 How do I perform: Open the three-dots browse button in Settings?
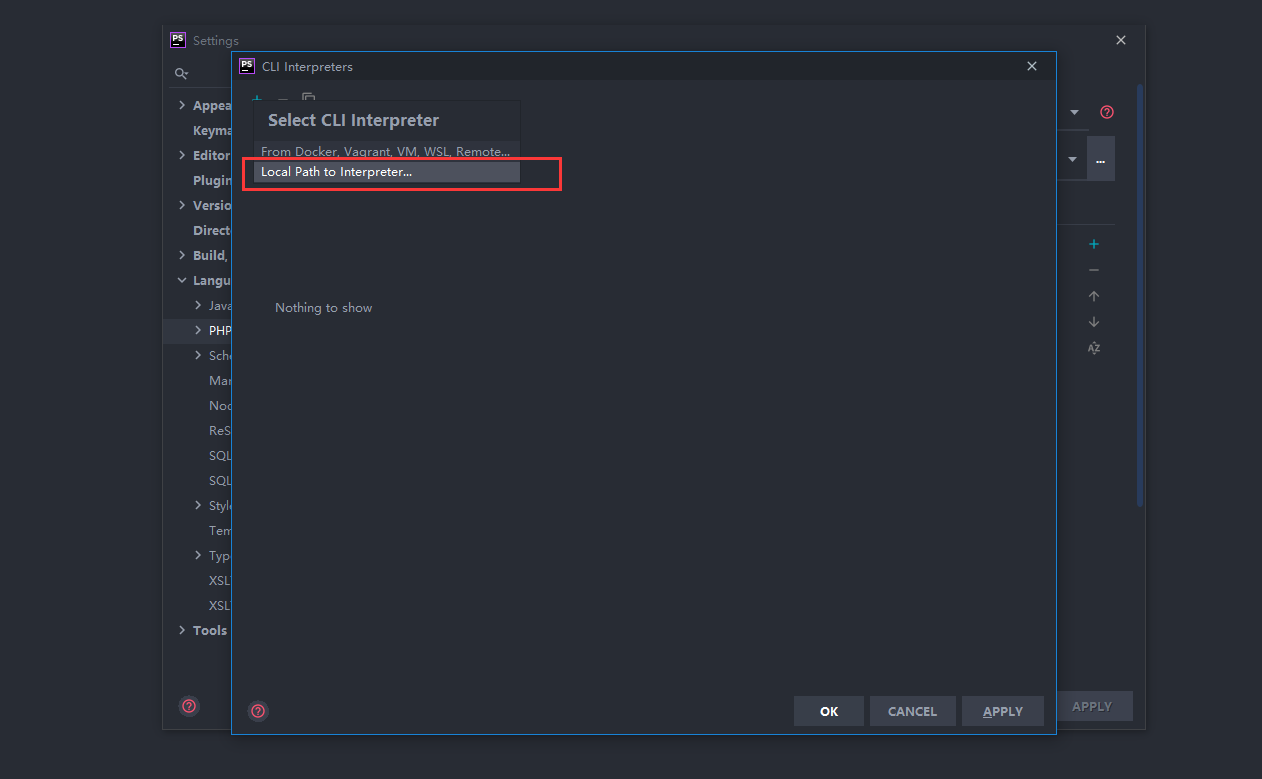pos(1101,160)
